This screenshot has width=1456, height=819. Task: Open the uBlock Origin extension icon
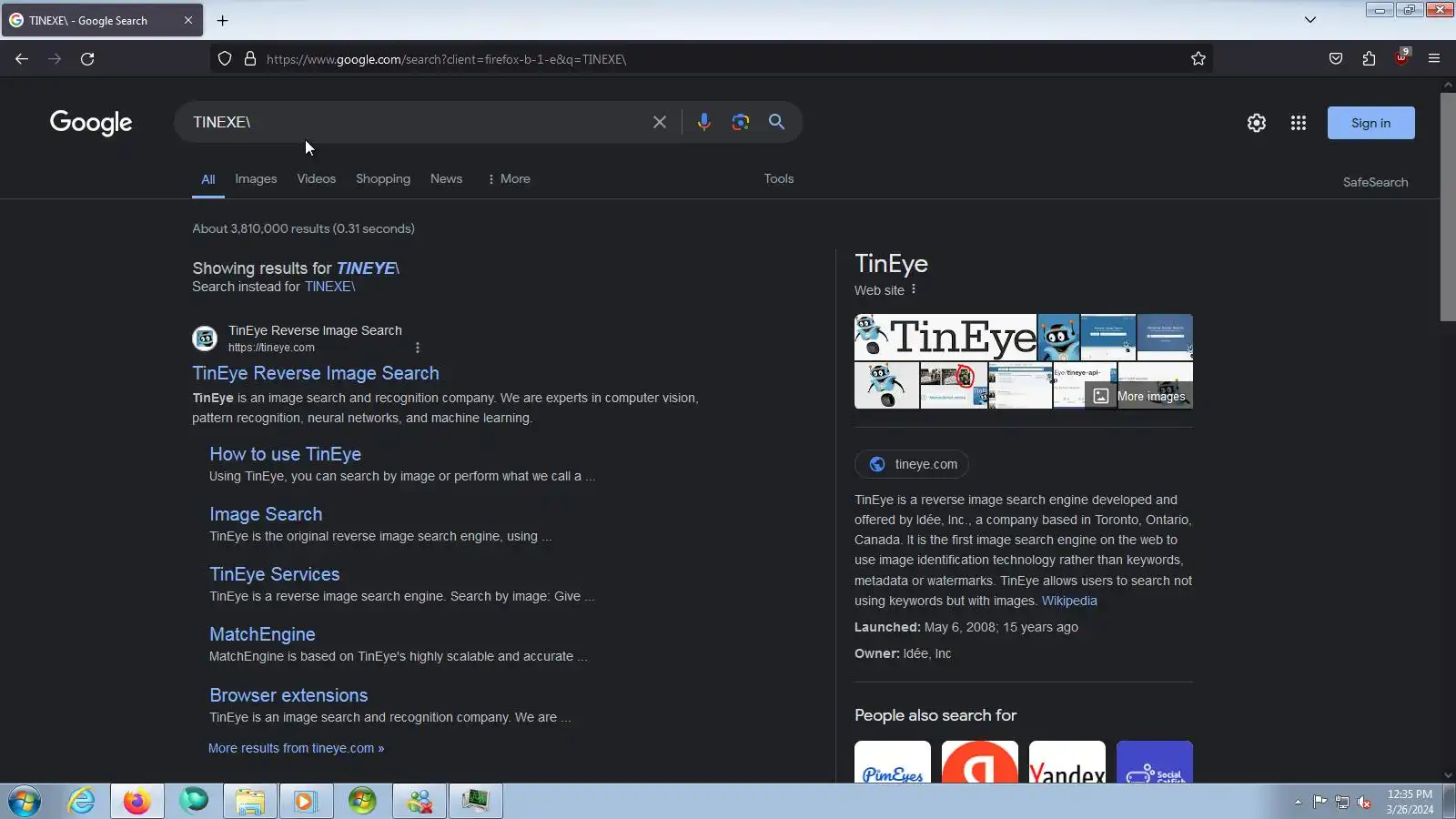[1401, 57]
